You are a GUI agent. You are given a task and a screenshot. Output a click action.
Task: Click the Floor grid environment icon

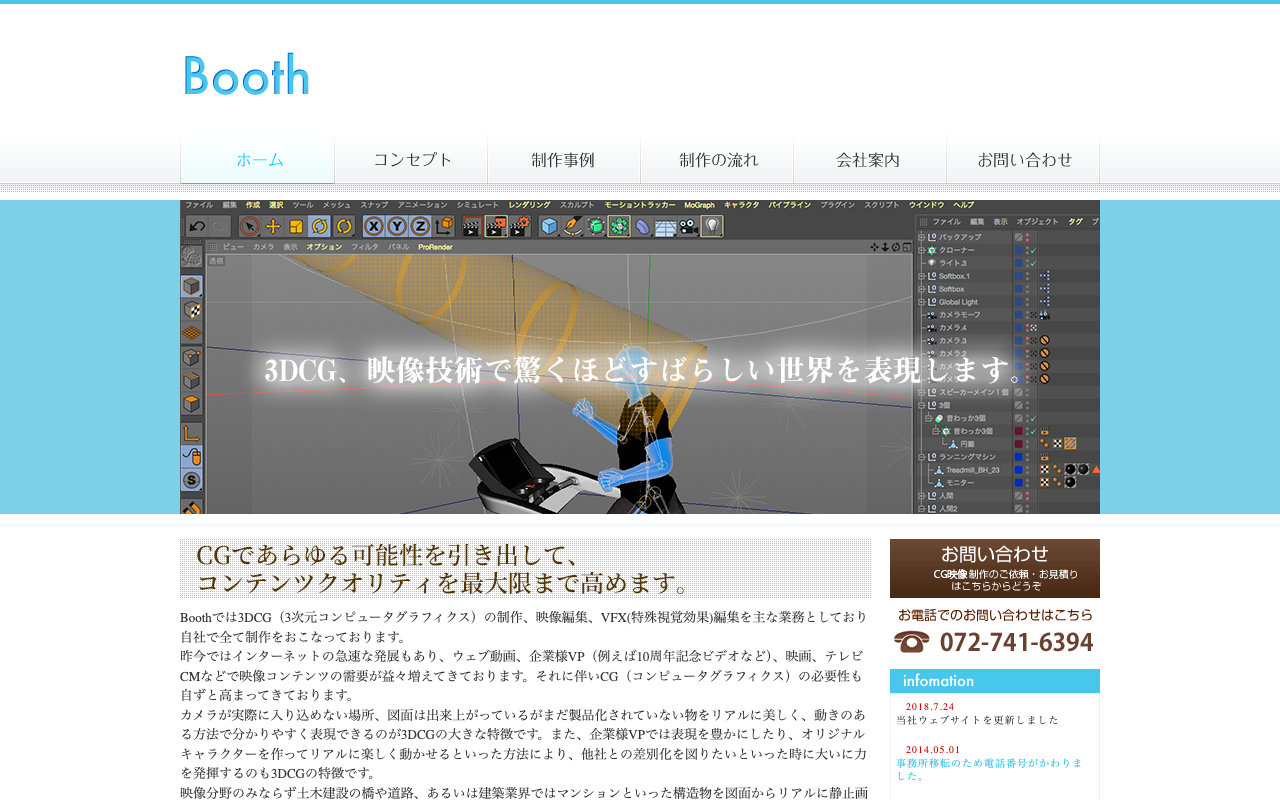[665, 226]
